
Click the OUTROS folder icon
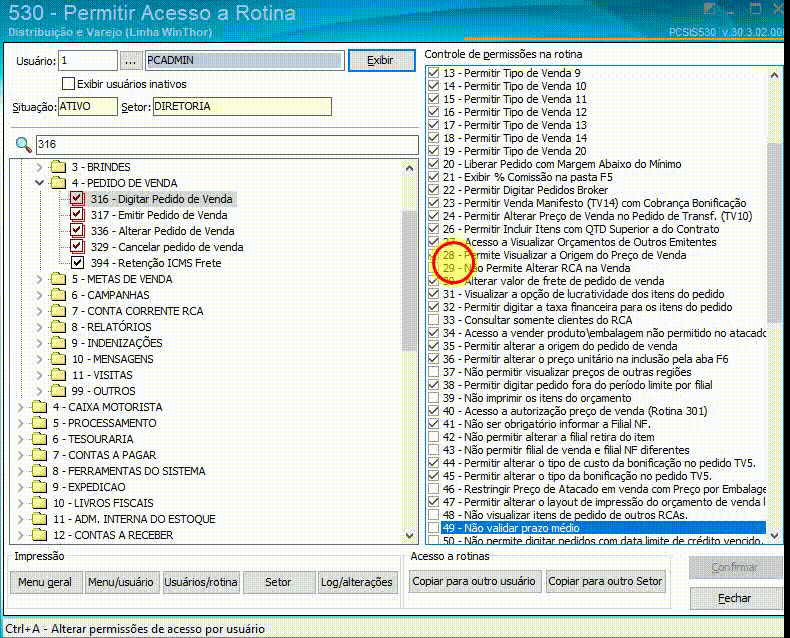click(x=58, y=391)
